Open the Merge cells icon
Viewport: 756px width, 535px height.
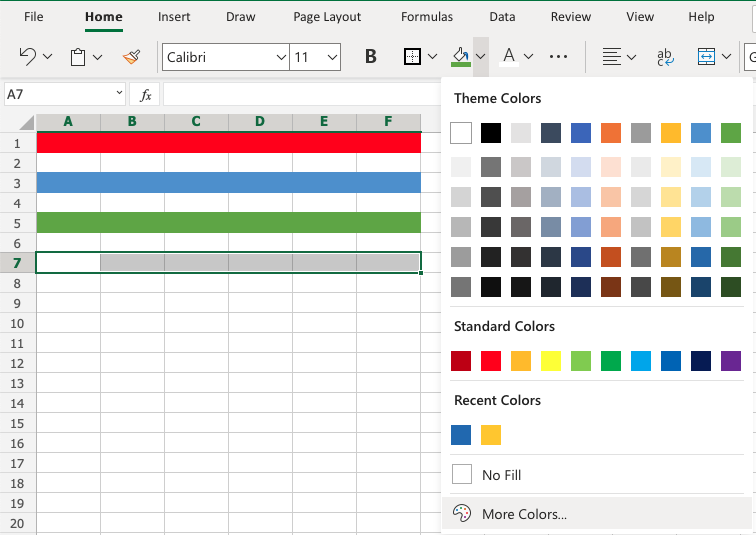(x=707, y=57)
